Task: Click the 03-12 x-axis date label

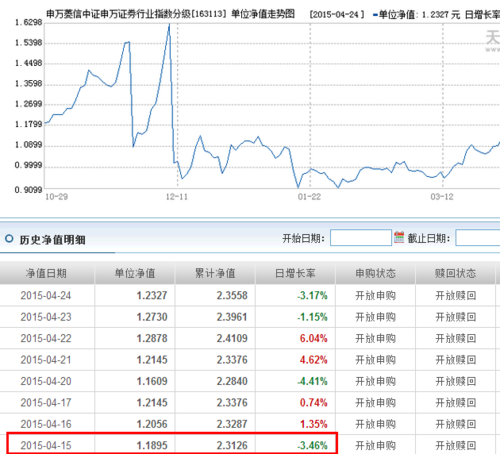Action: 442,197
